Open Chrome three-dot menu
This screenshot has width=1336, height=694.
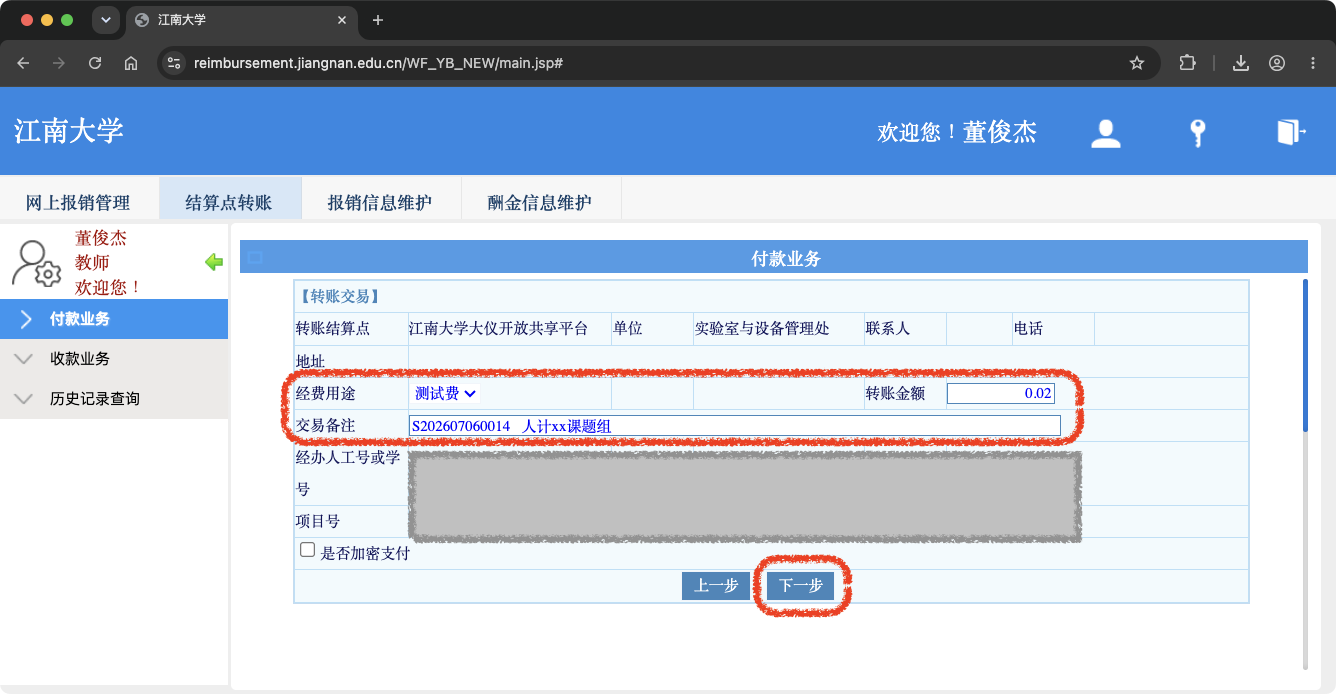[1313, 63]
